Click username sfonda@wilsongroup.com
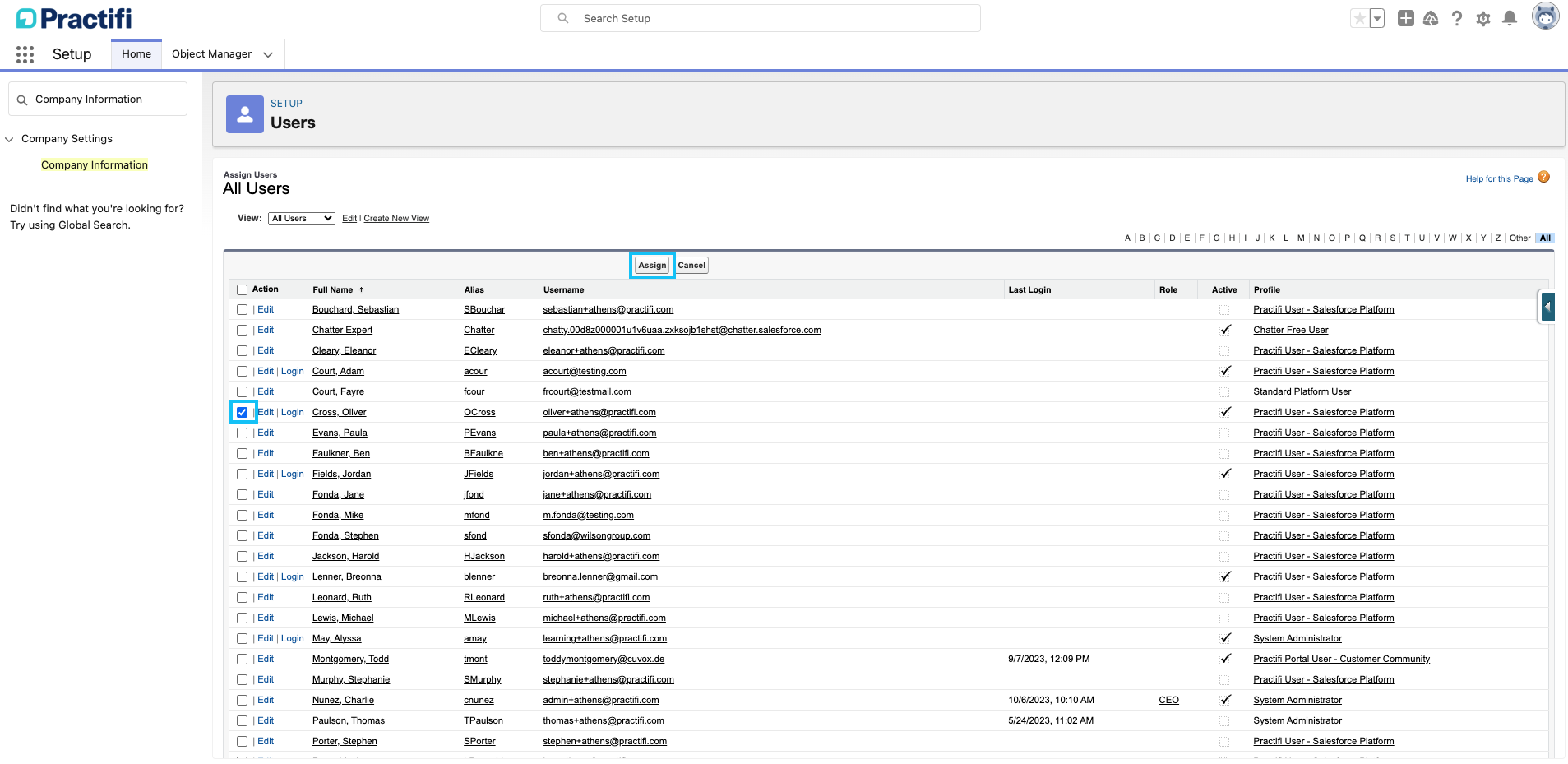Image resolution: width=1568 pixels, height=764 pixels. click(x=596, y=535)
